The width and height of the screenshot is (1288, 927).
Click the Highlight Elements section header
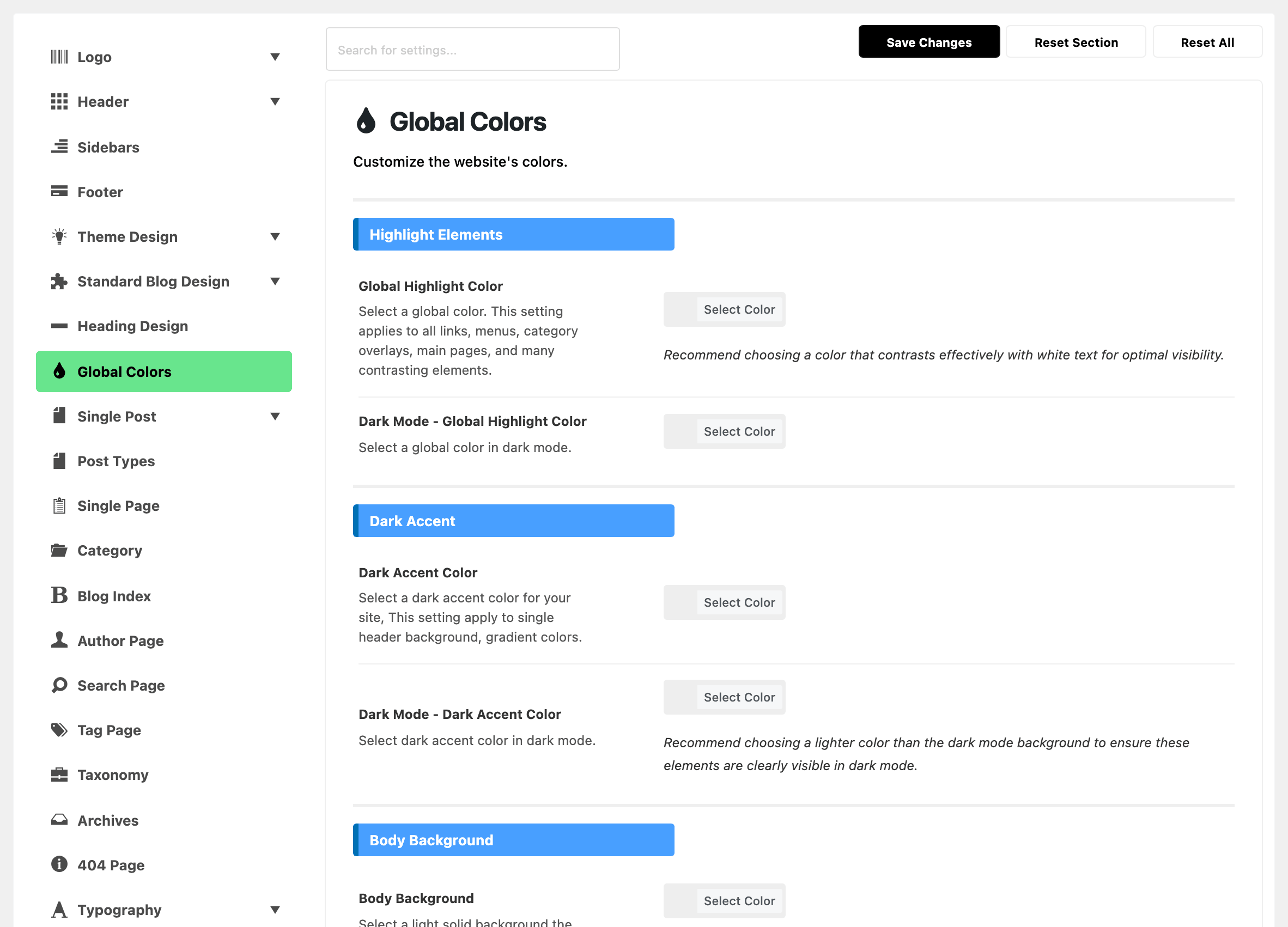coord(513,234)
